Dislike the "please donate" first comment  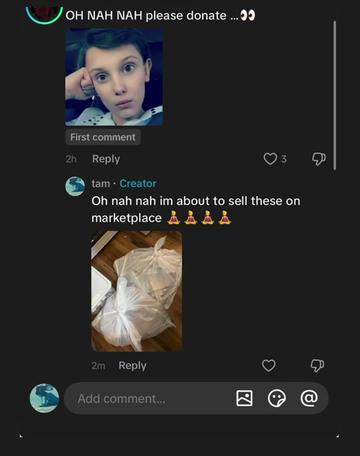click(x=319, y=159)
